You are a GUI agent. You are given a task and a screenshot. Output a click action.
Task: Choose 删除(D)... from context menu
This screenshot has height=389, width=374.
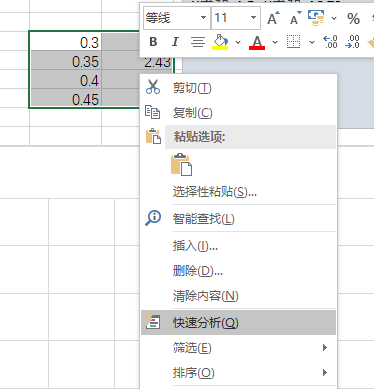[238, 271]
